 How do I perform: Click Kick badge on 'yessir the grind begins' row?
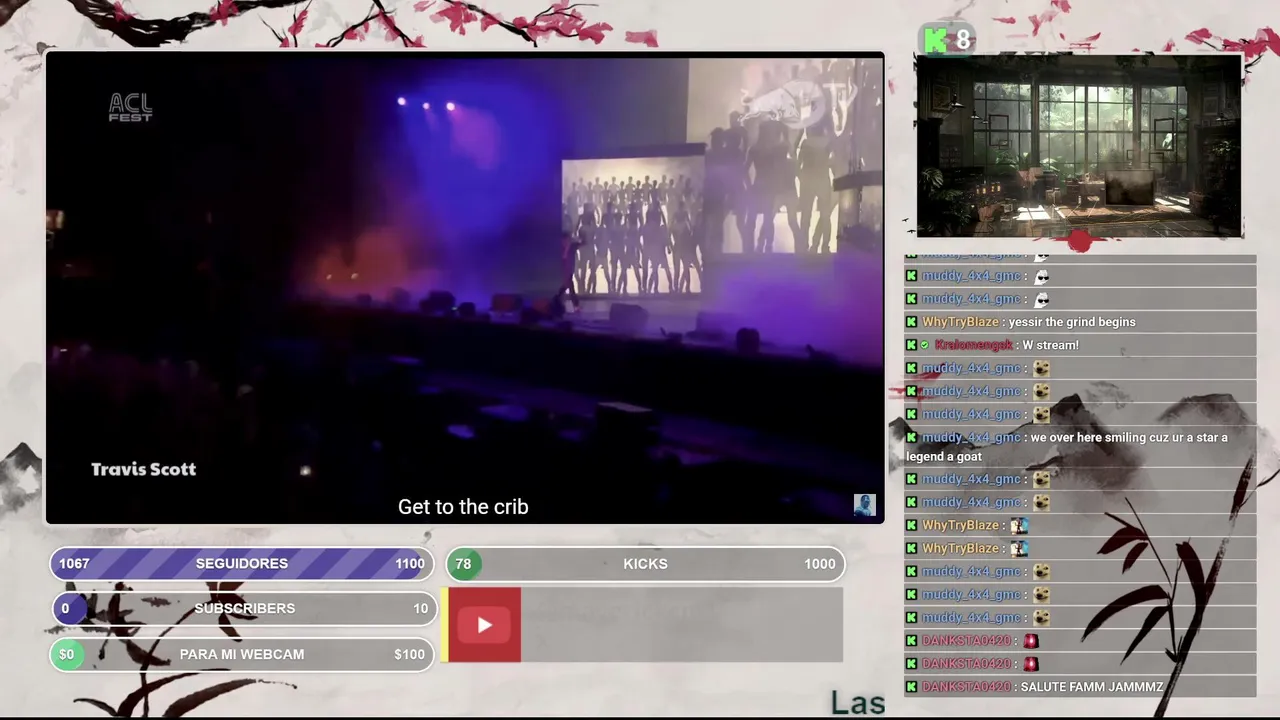pyautogui.click(x=911, y=322)
